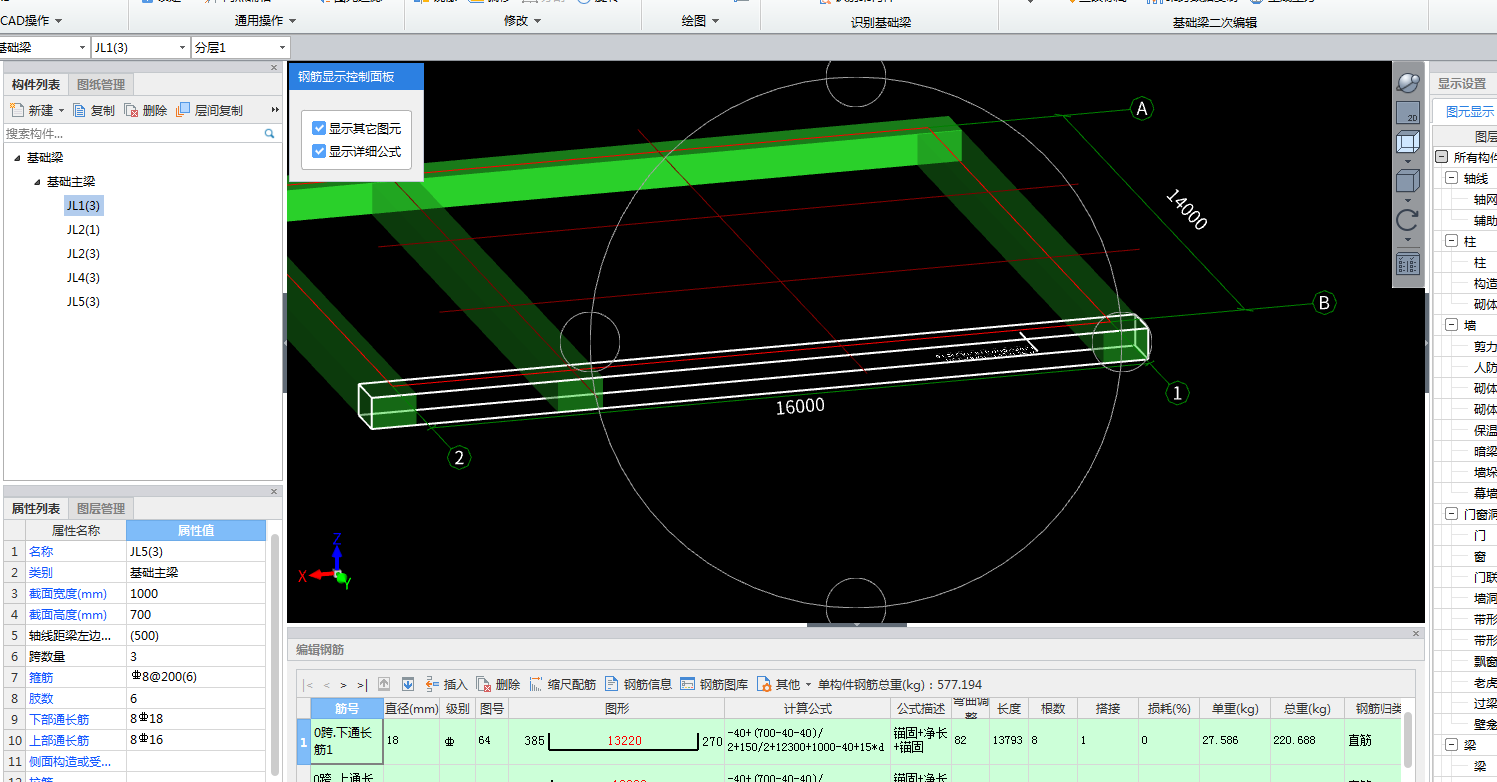This screenshot has height=782, width=1497.
Task: Open the 分层1 layer dropdown
Action: coord(283,47)
